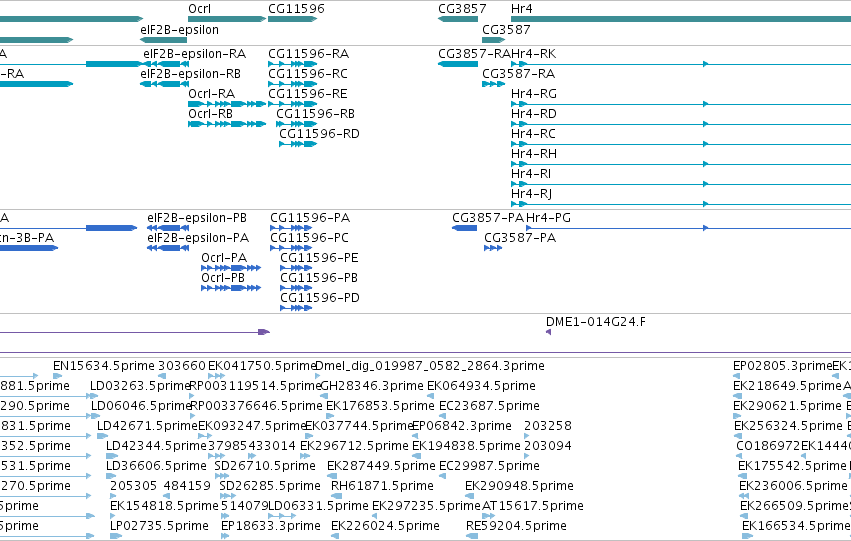The image size is (851, 541).
Task: Choose protein CG11596-PE
Action: 319,258
